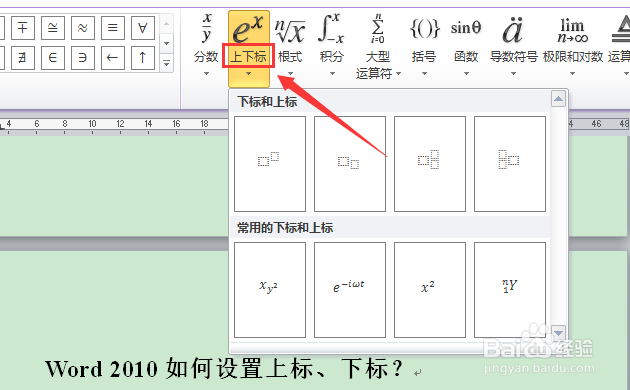
Task: Open the 分数 (Fraction) structures menu
Action: [x=206, y=44]
